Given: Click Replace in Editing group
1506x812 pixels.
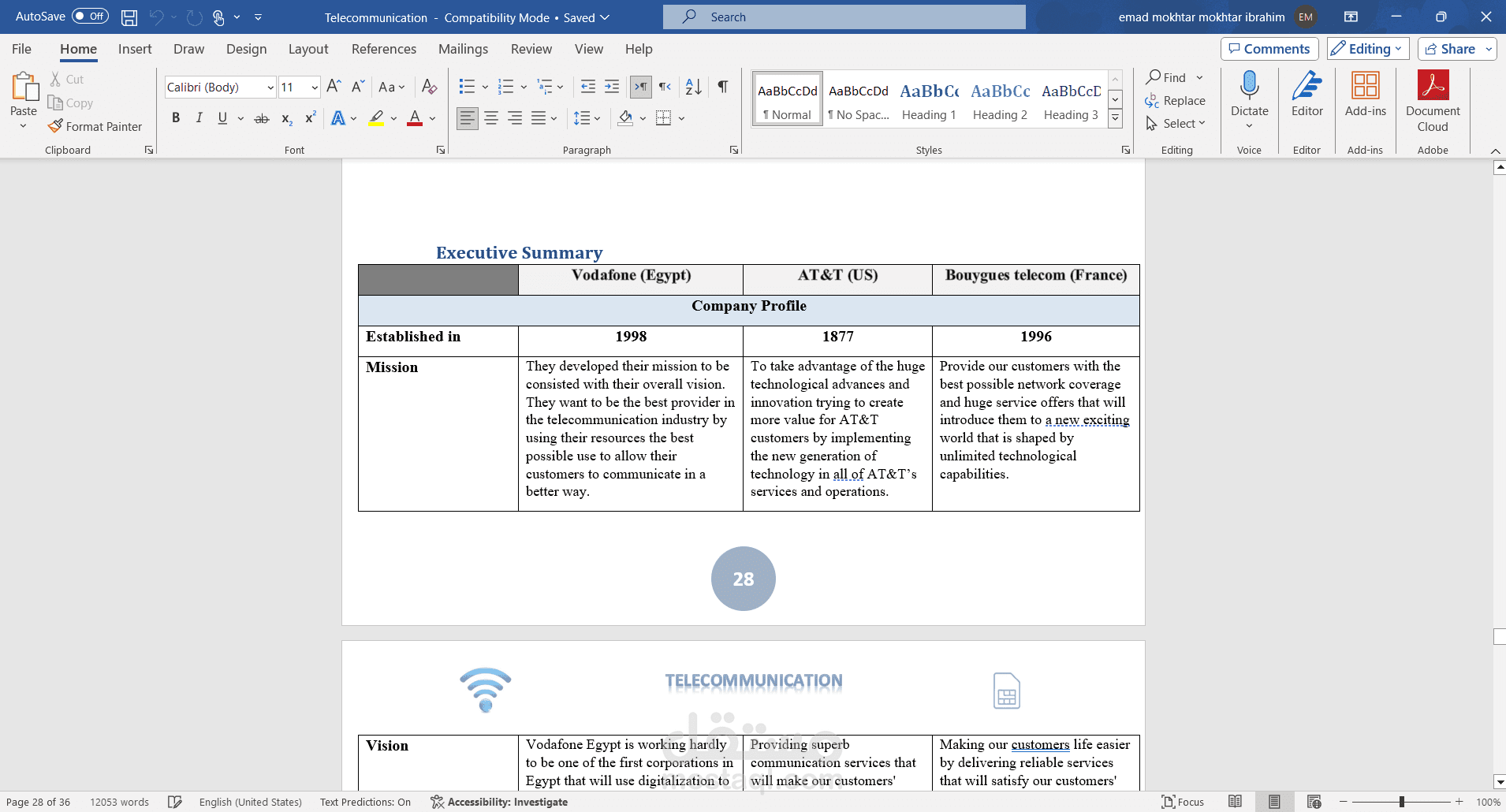Looking at the screenshot, I should click(1176, 101).
